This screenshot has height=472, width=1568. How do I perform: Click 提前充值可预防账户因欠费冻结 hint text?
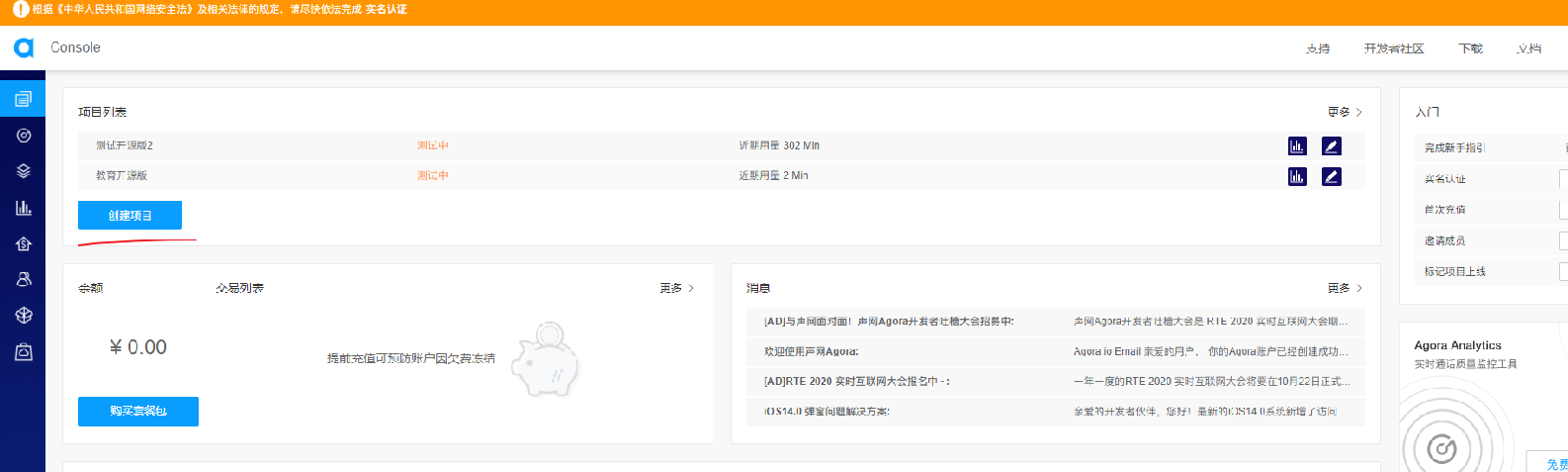pyautogui.click(x=411, y=358)
